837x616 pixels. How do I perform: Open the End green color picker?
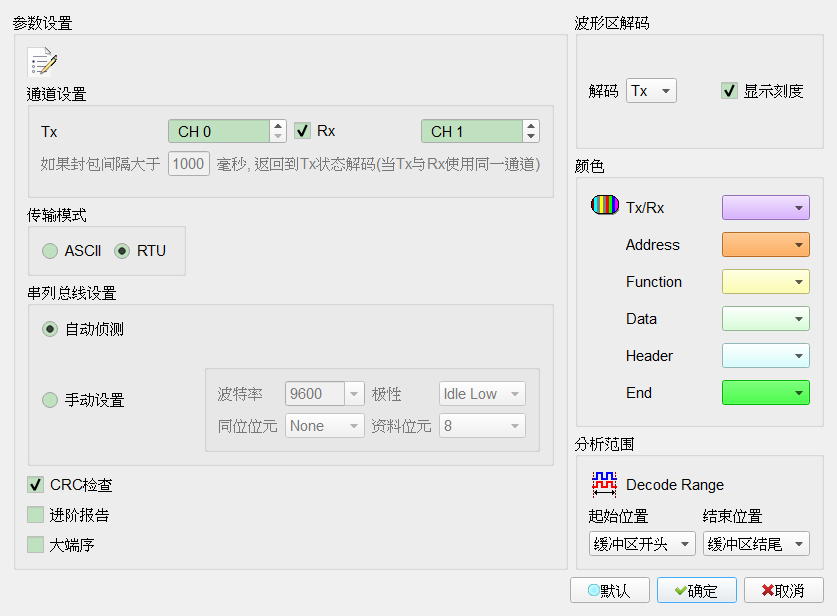[x=765, y=393]
